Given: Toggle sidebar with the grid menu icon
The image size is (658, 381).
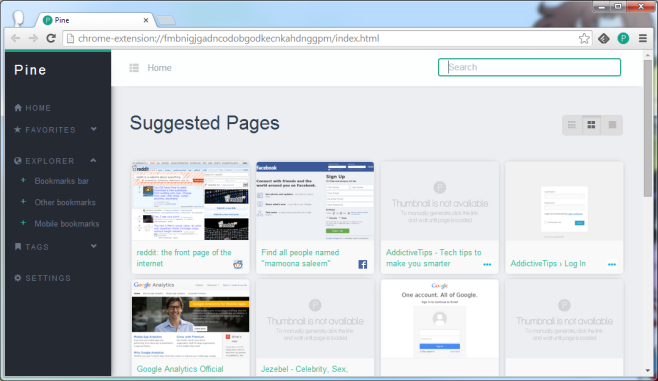Looking at the screenshot, I should coord(134,68).
